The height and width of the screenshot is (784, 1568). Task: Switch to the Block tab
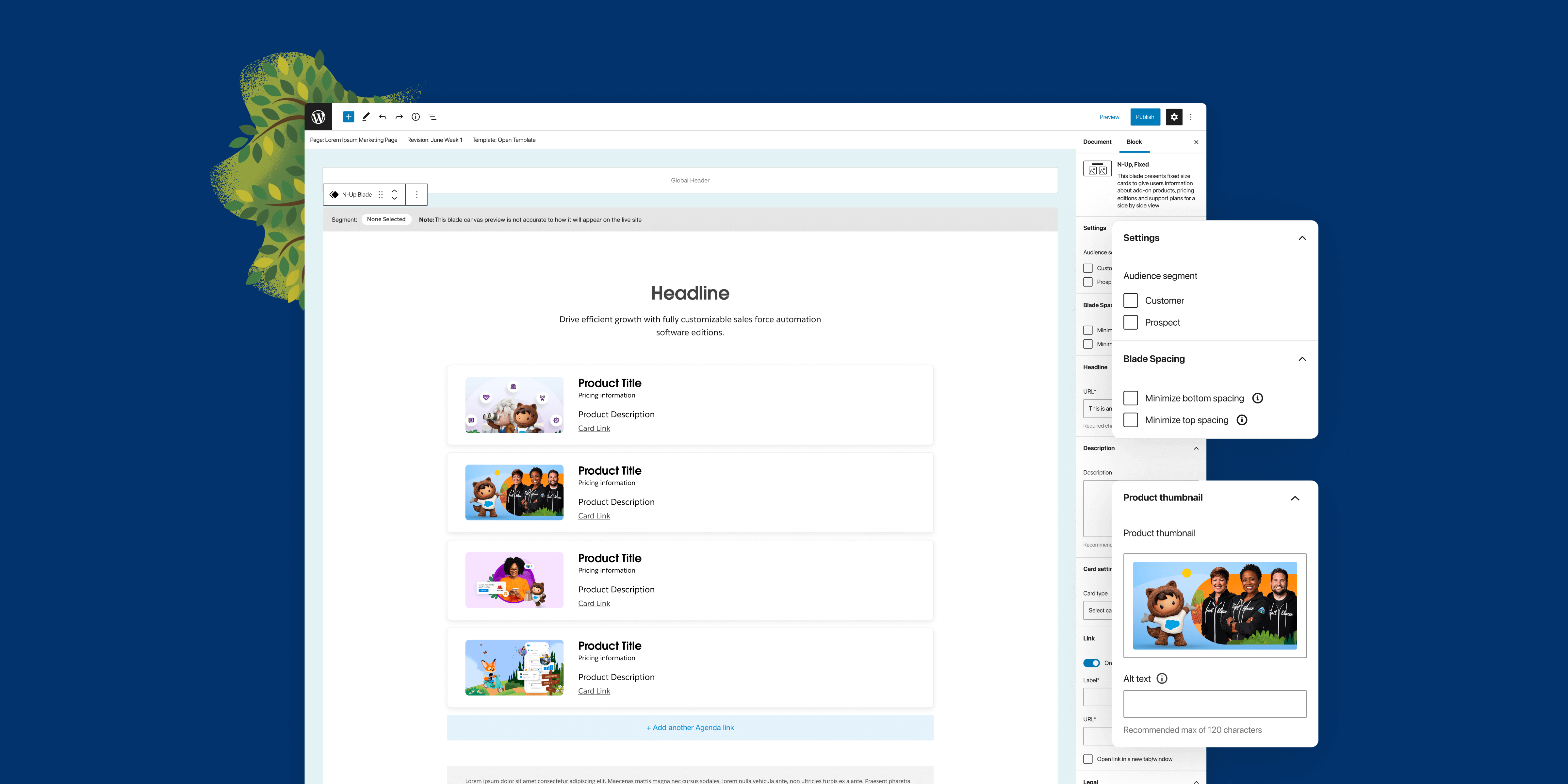tap(1134, 142)
